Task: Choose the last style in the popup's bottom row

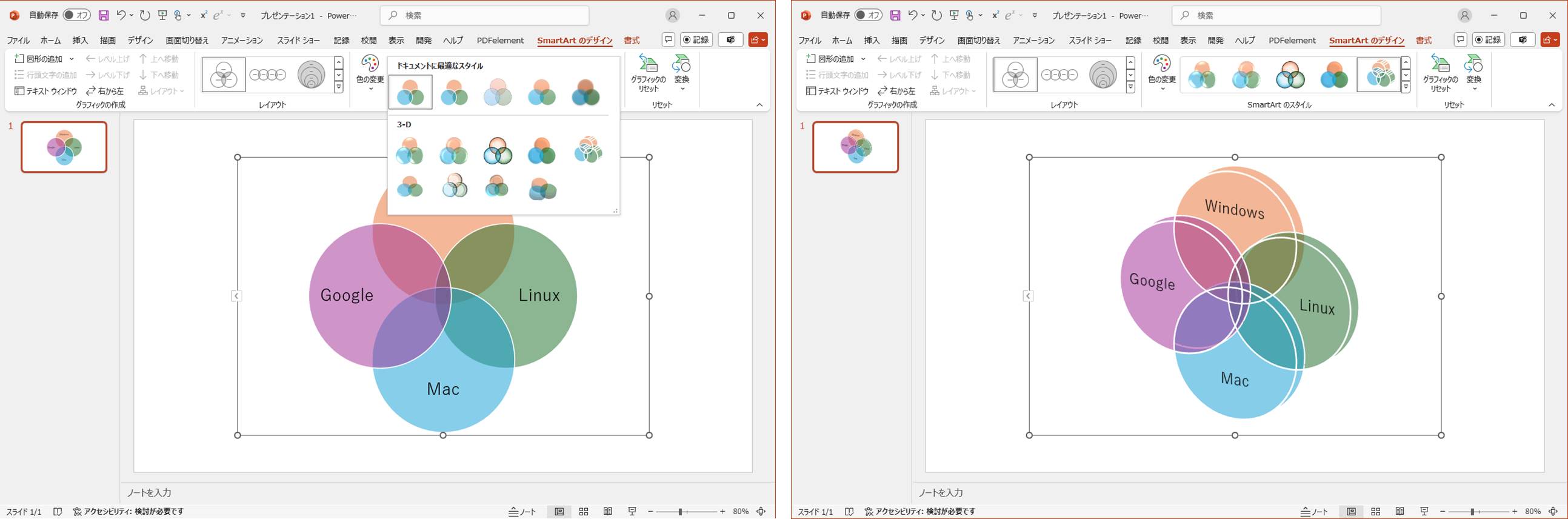Action: [541, 188]
